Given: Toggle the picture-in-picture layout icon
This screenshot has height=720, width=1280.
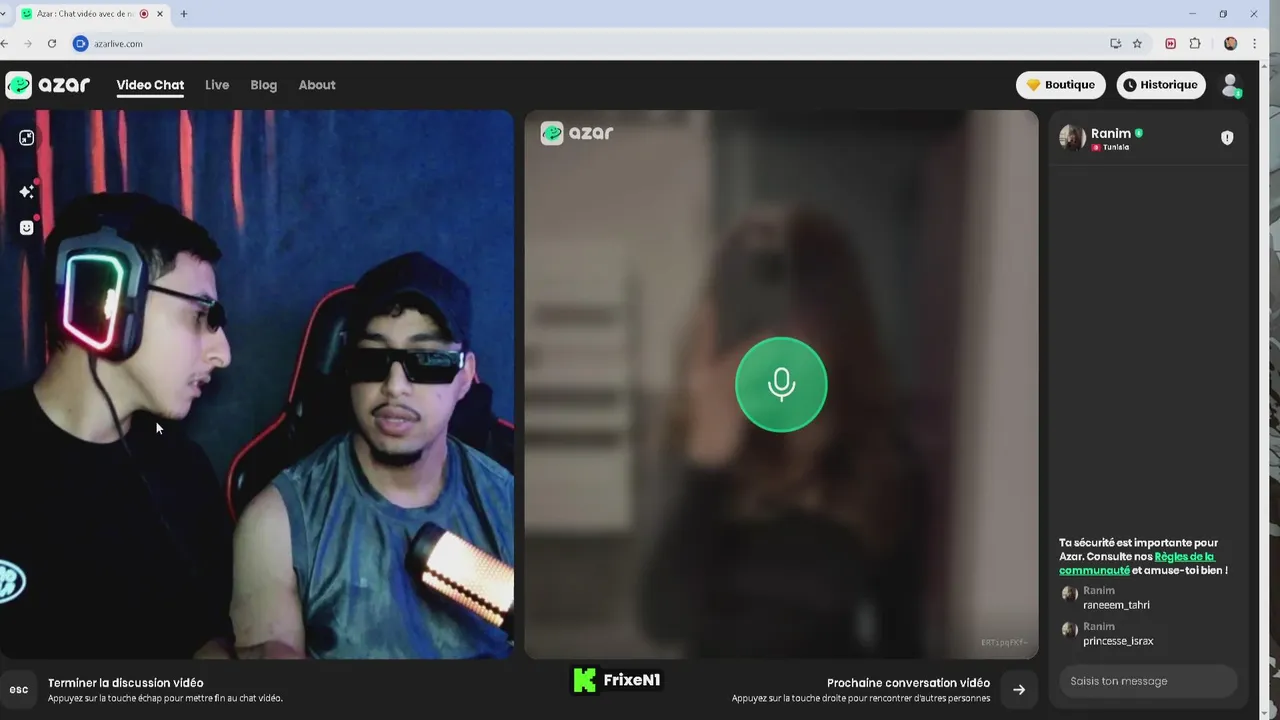Looking at the screenshot, I should point(27,138).
